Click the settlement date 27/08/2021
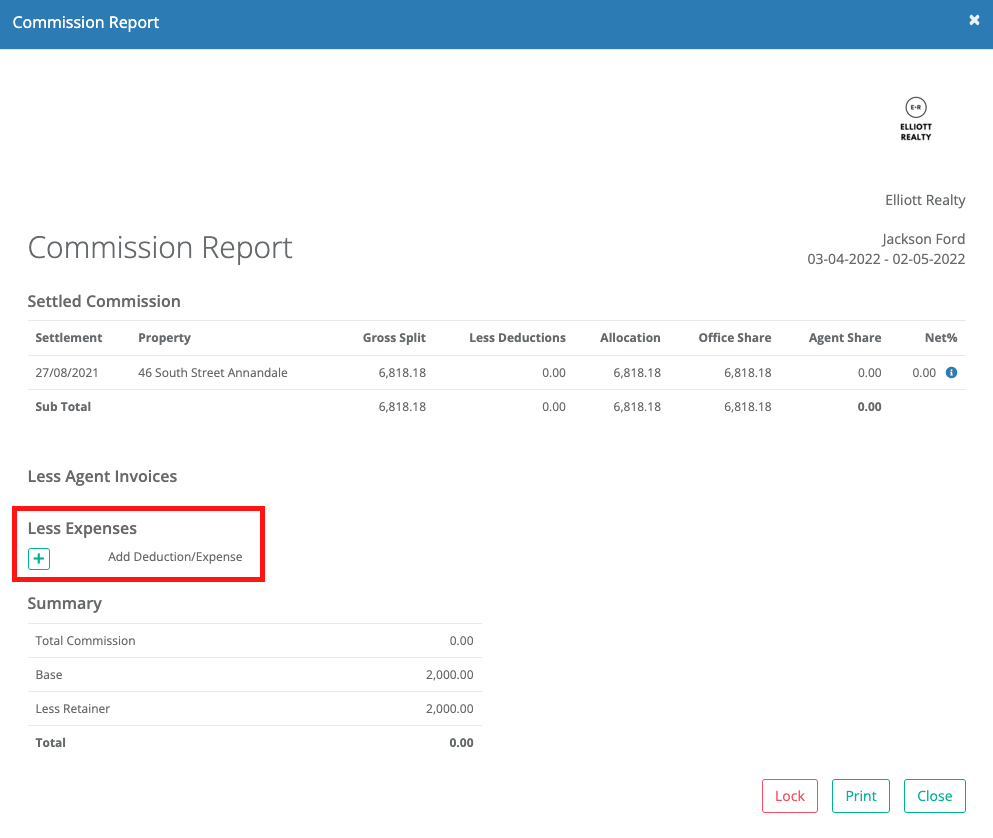This screenshot has width=993, height=838. point(68,373)
